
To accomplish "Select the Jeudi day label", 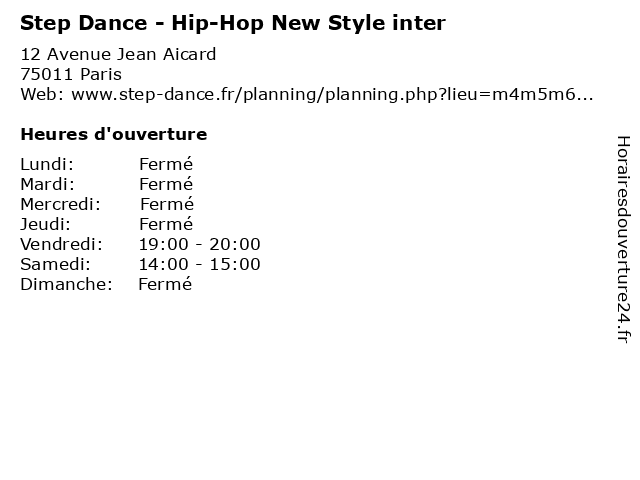I will (45, 224).
